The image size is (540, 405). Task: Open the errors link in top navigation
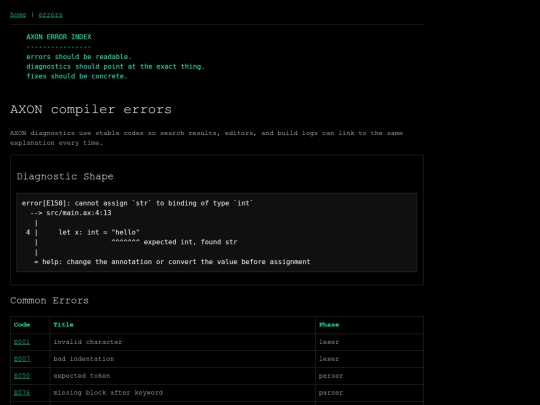point(50,15)
